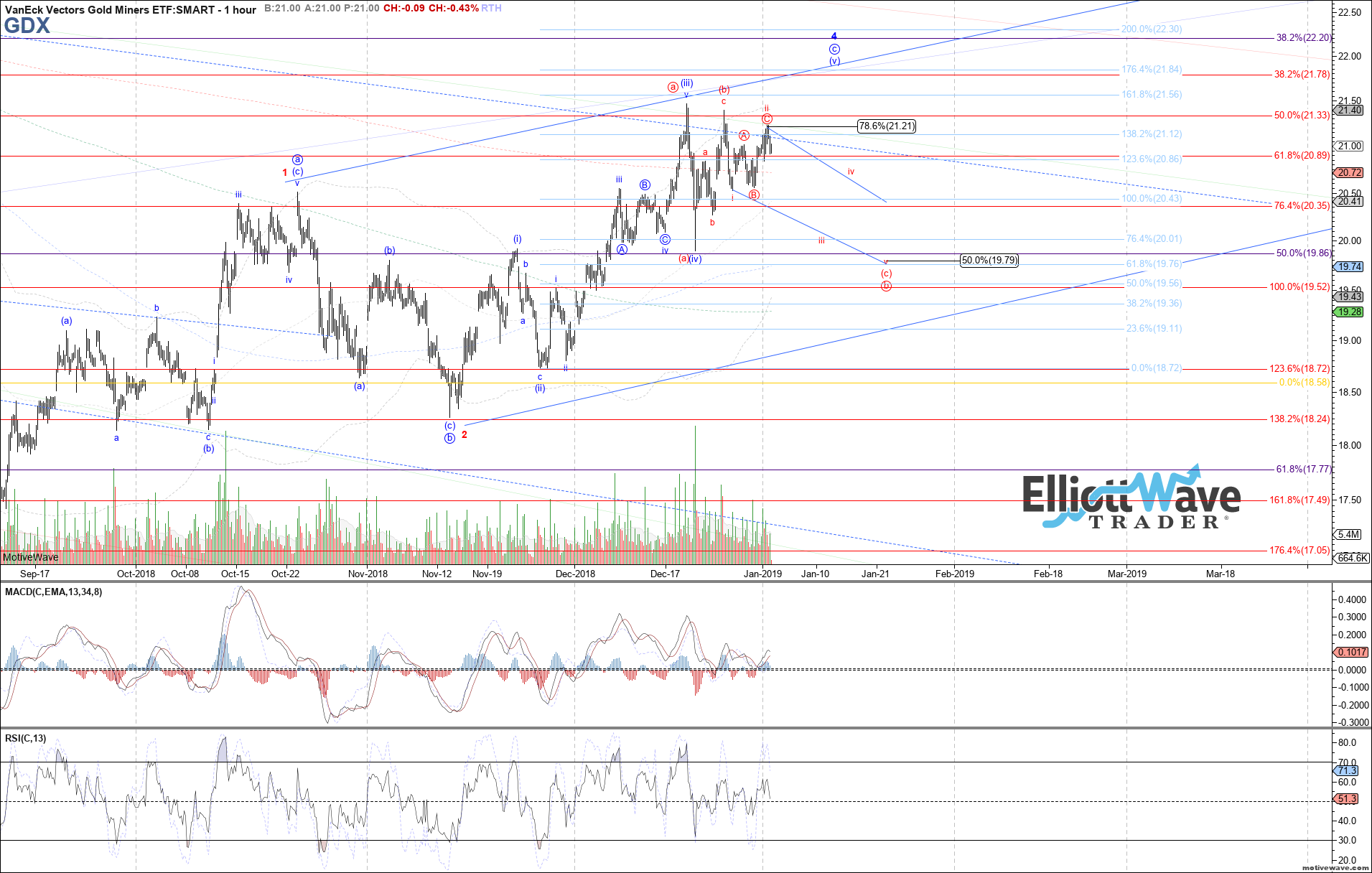The image size is (1372, 873).
Task: Click the 50.0%(21.33) red retracement label
Action: [1302, 116]
